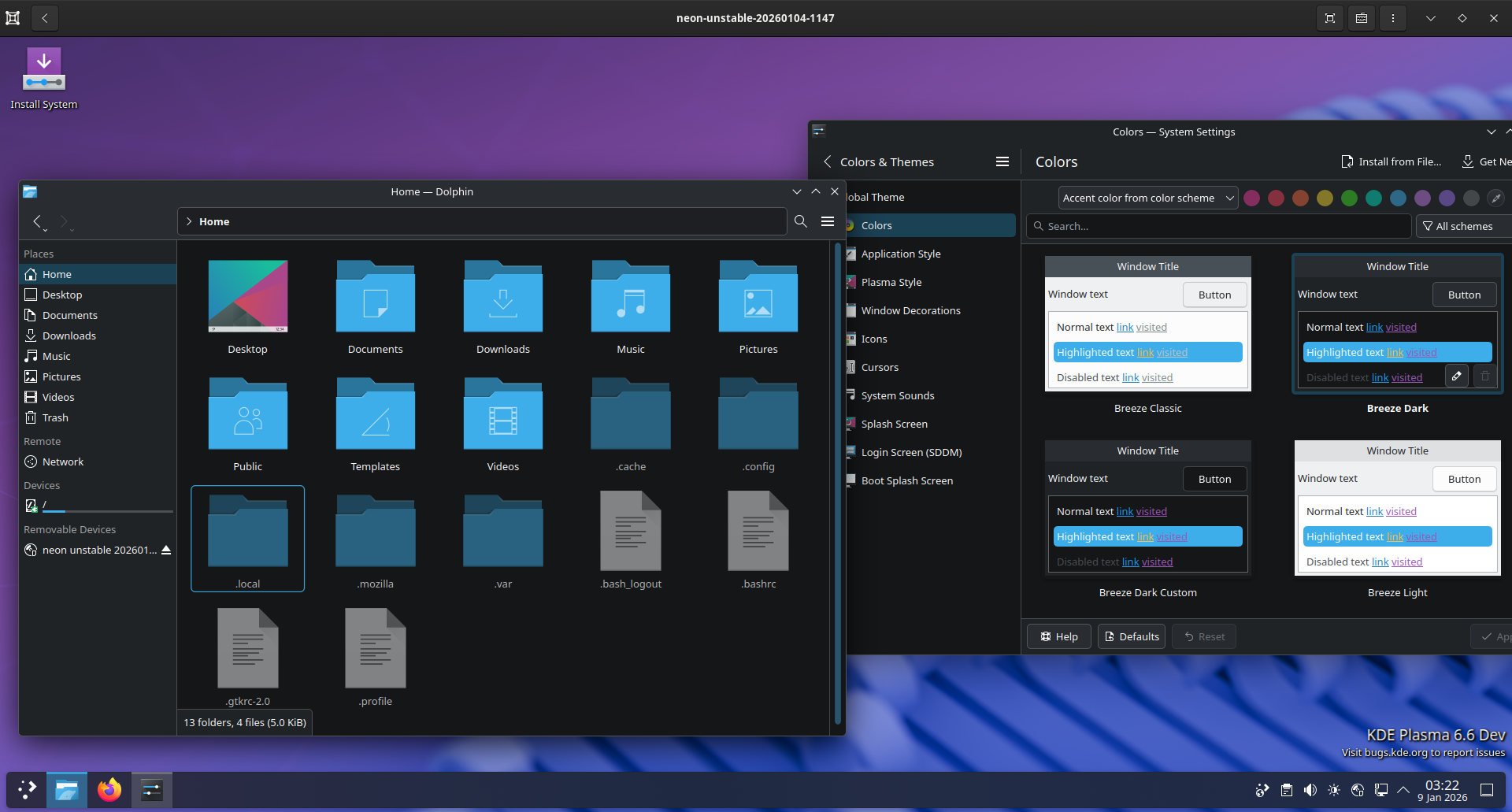Viewport: 1512px width, 812px height.
Task: Open Downloads in Dolphin Places panel
Action: tap(69, 336)
